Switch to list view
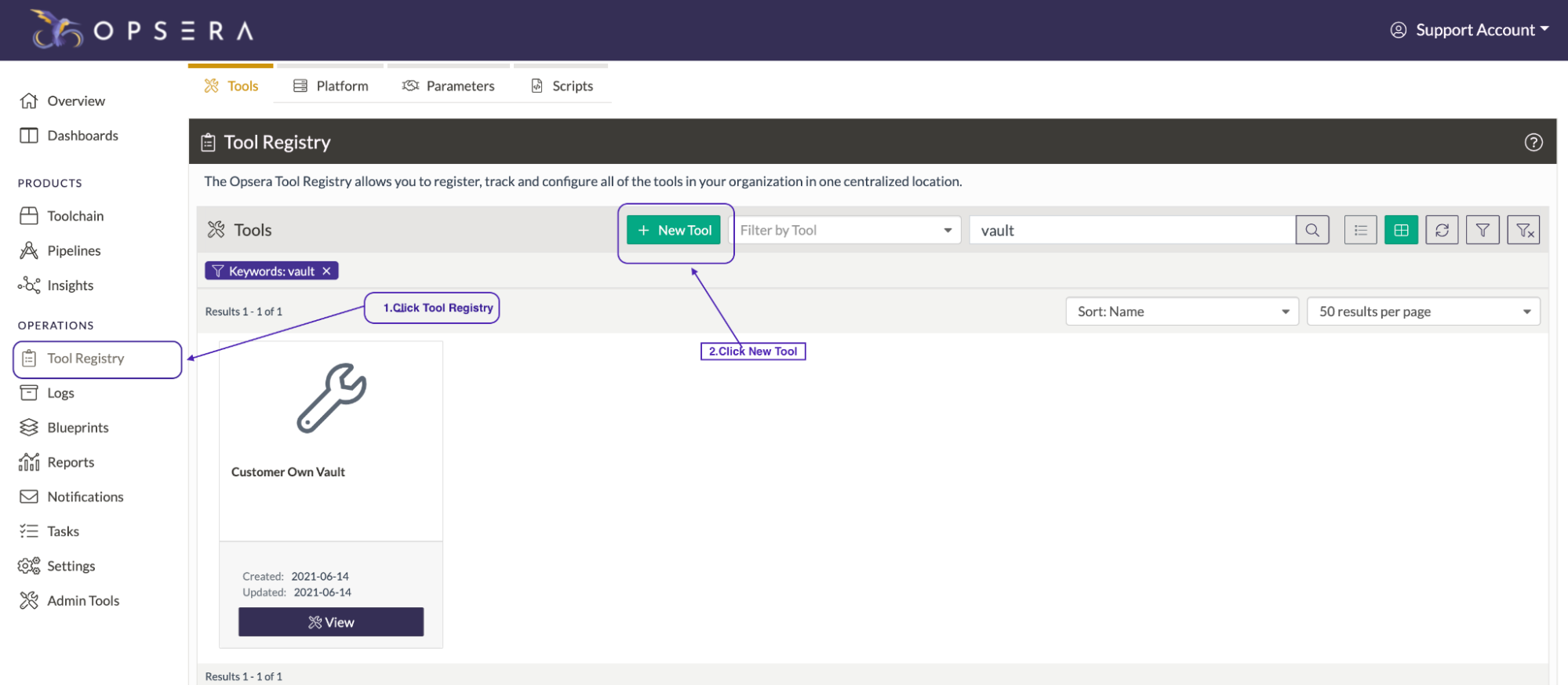 pos(1361,230)
